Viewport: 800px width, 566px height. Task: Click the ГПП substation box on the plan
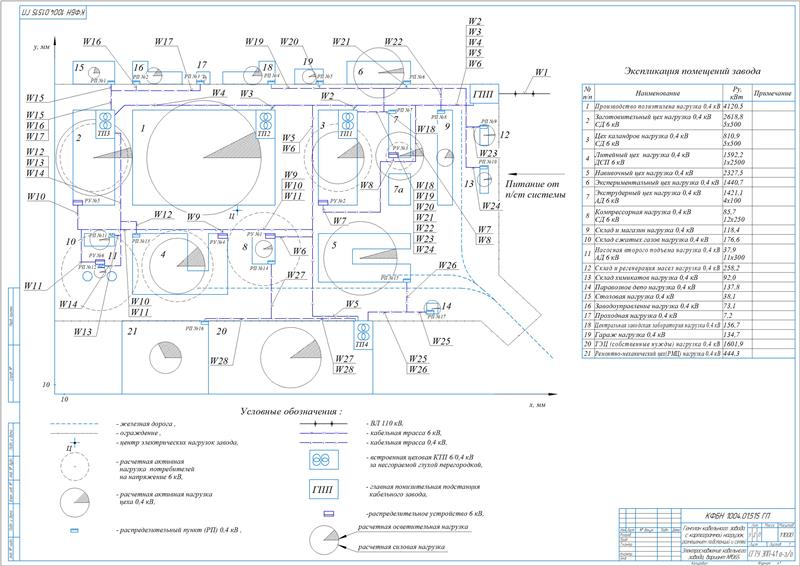[x=483, y=94]
